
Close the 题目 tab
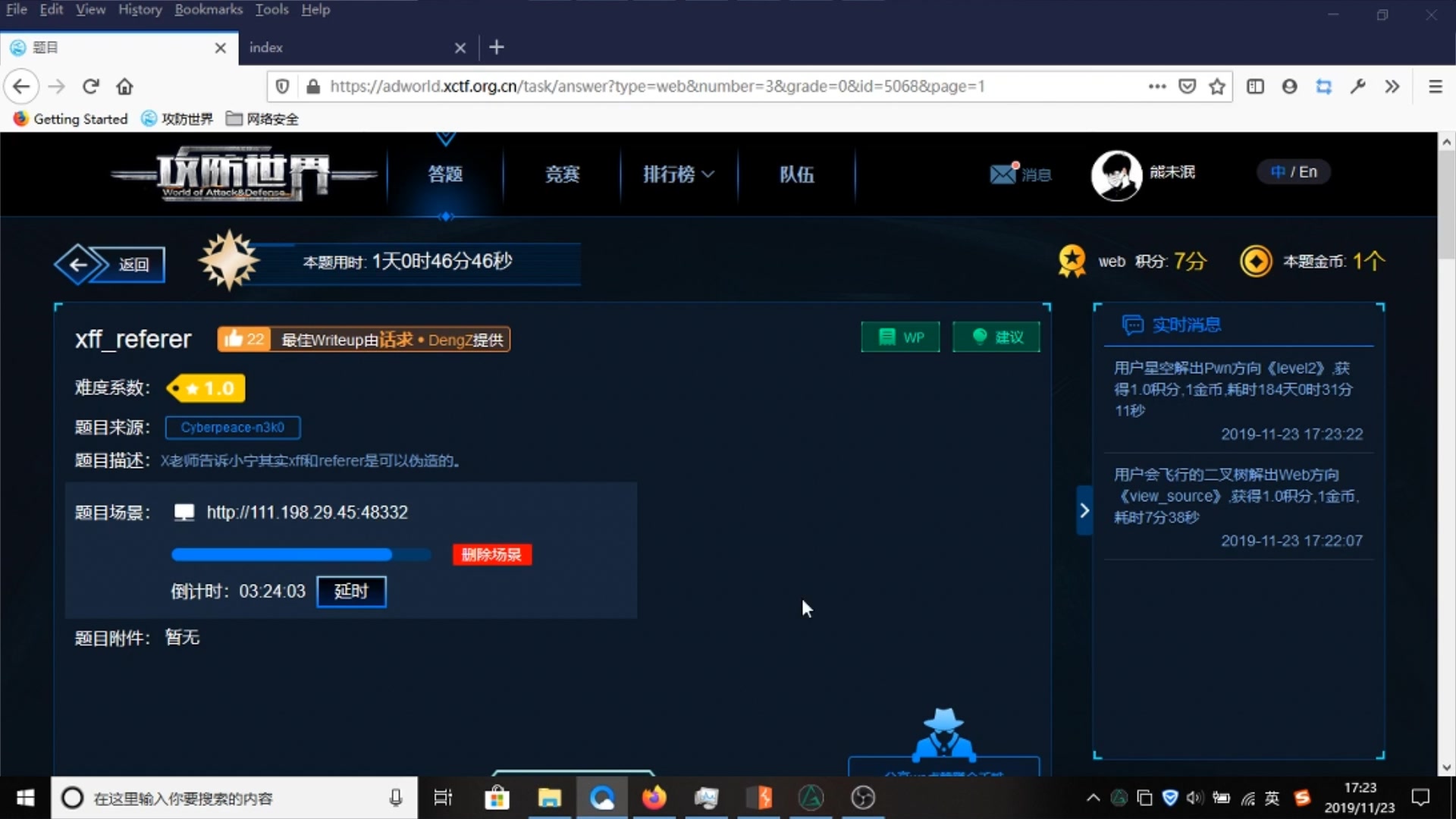[221, 48]
